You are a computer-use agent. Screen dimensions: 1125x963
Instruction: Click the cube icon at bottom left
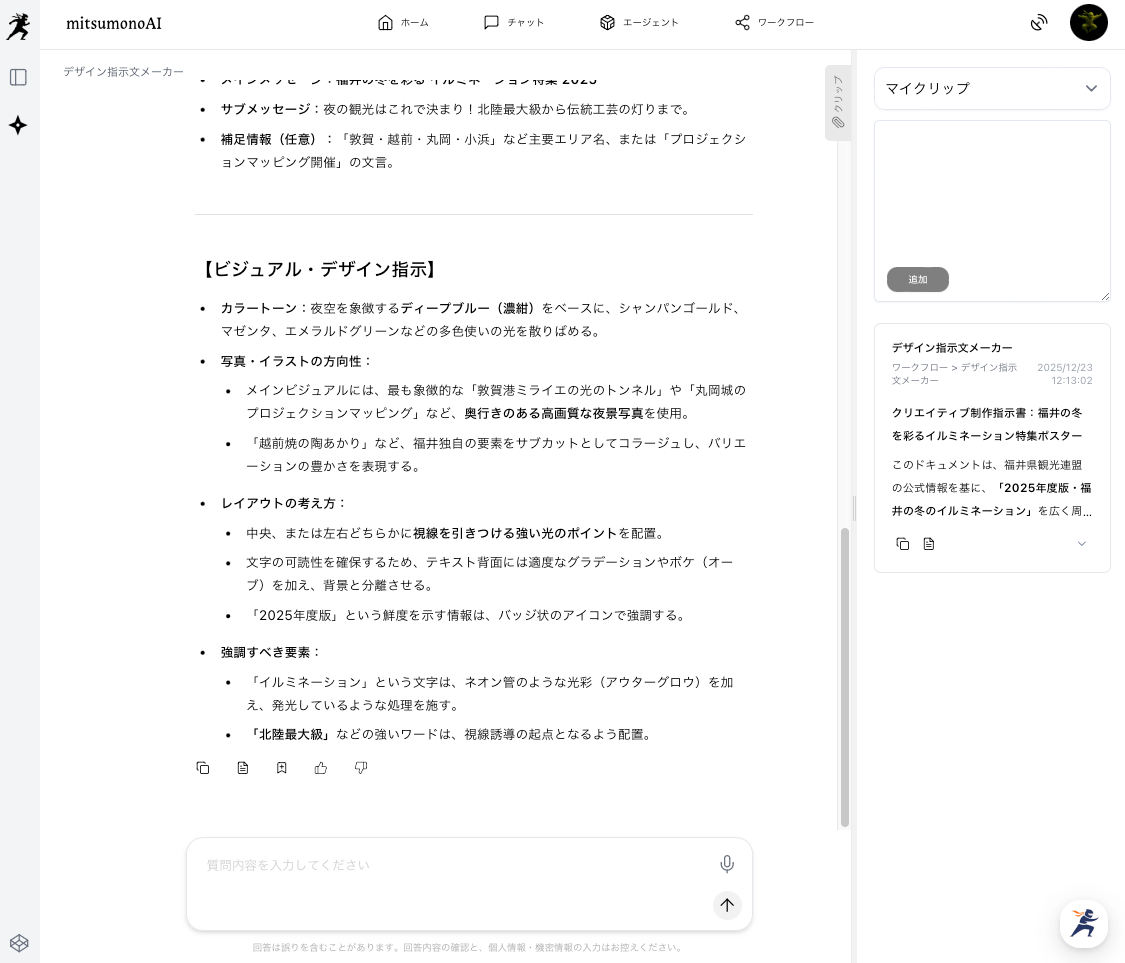coord(19,943)
